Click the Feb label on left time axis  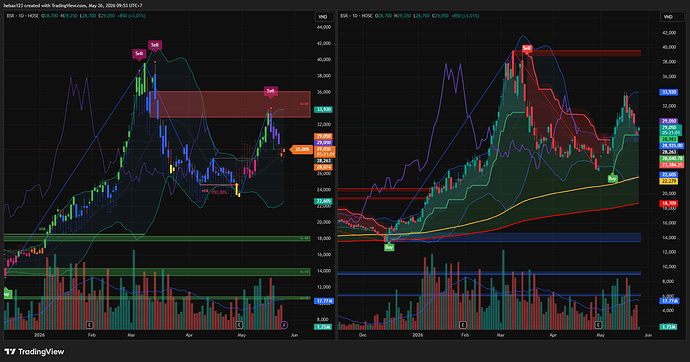coord(91,335)
